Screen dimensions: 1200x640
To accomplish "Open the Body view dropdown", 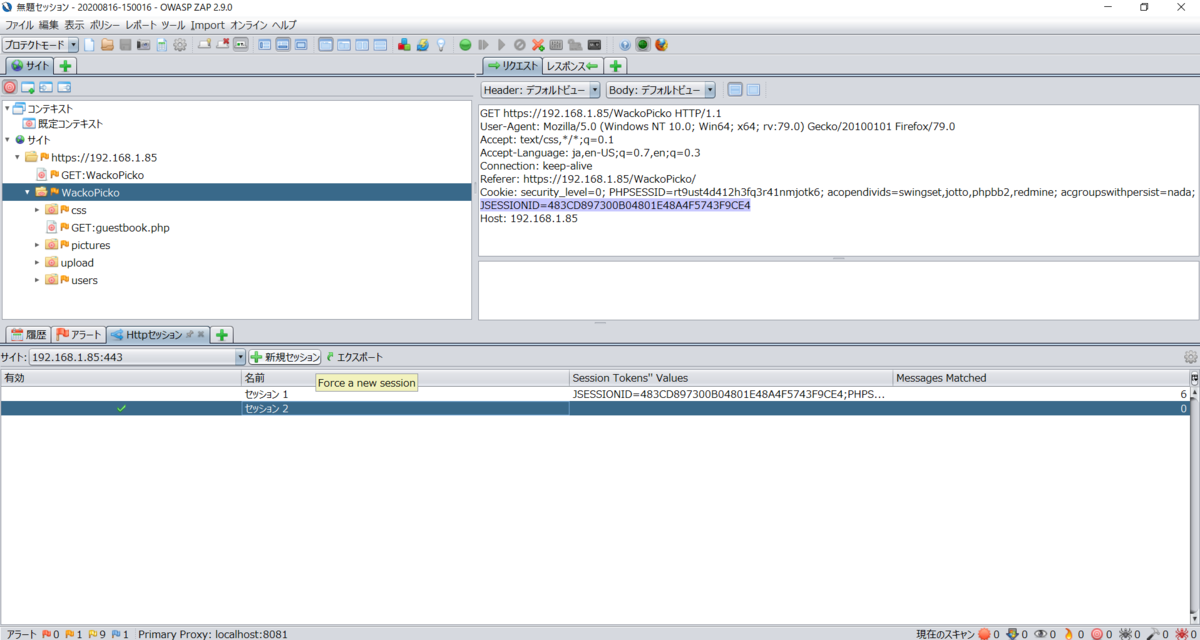I will (x=710, y=90).
